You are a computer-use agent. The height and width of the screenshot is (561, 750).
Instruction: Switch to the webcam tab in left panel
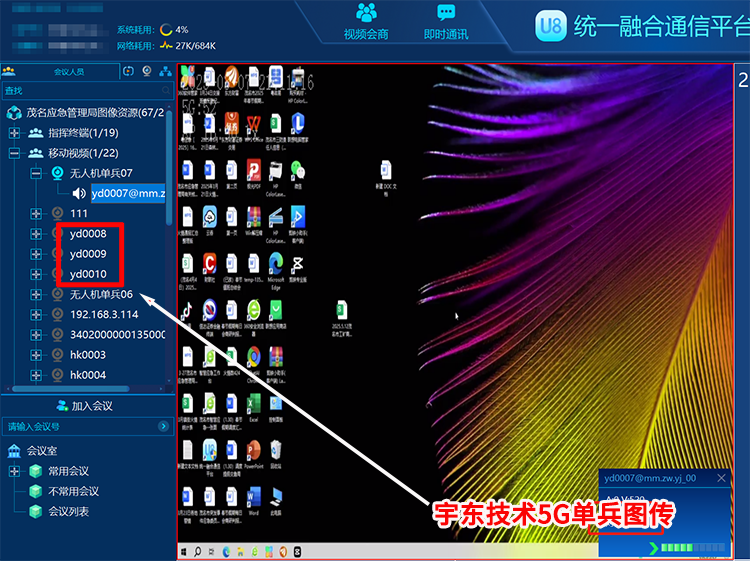(x=146, y=72)
